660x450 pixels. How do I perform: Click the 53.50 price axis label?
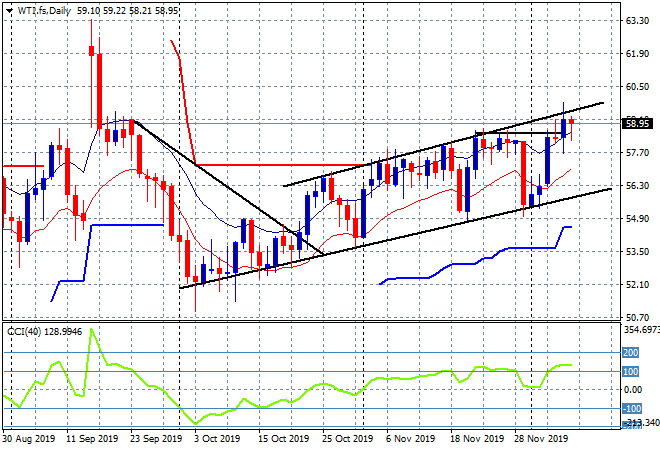(x=637, y=251)
